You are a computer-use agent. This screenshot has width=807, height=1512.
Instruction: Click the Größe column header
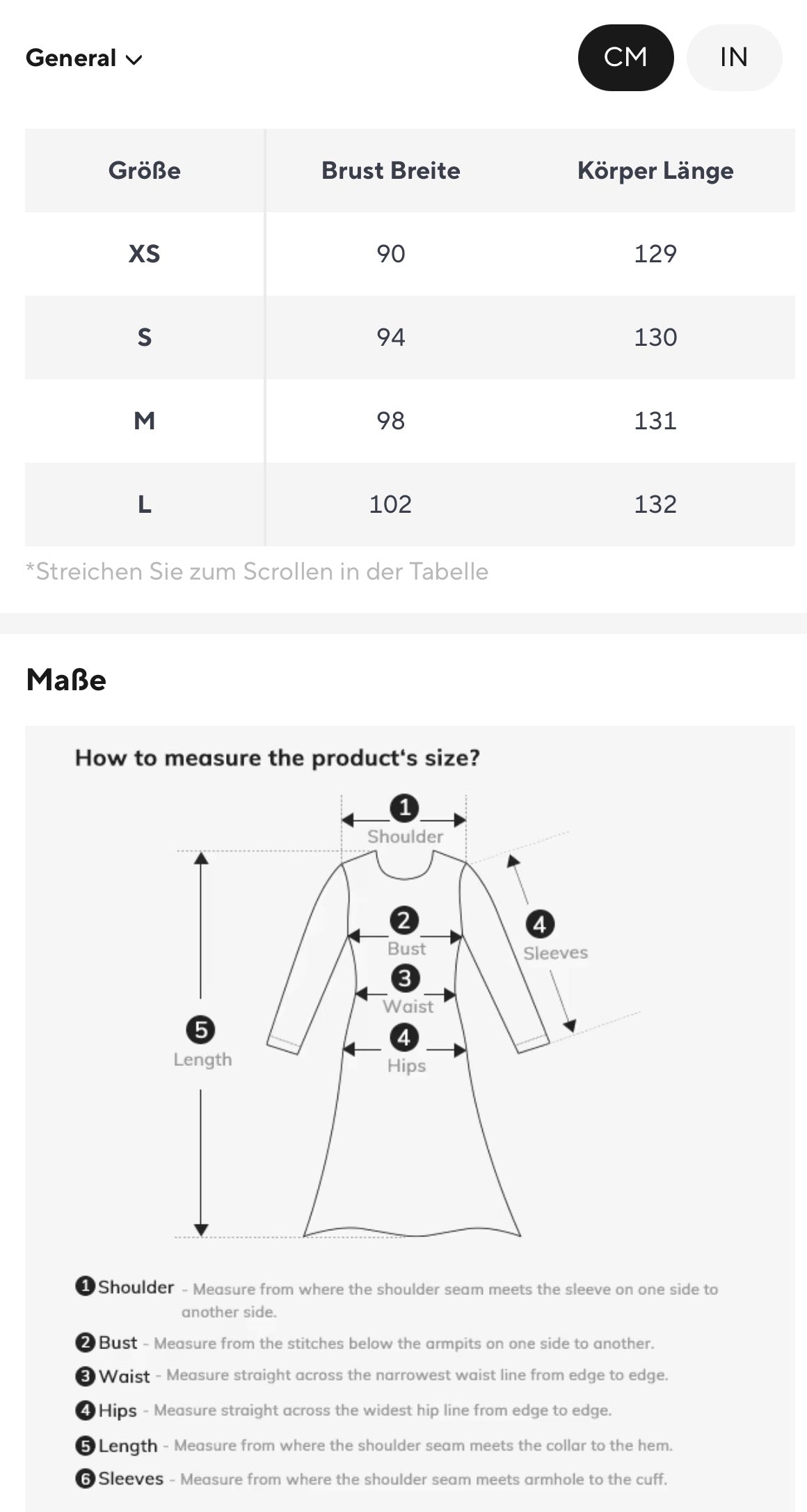coord(144,170)
